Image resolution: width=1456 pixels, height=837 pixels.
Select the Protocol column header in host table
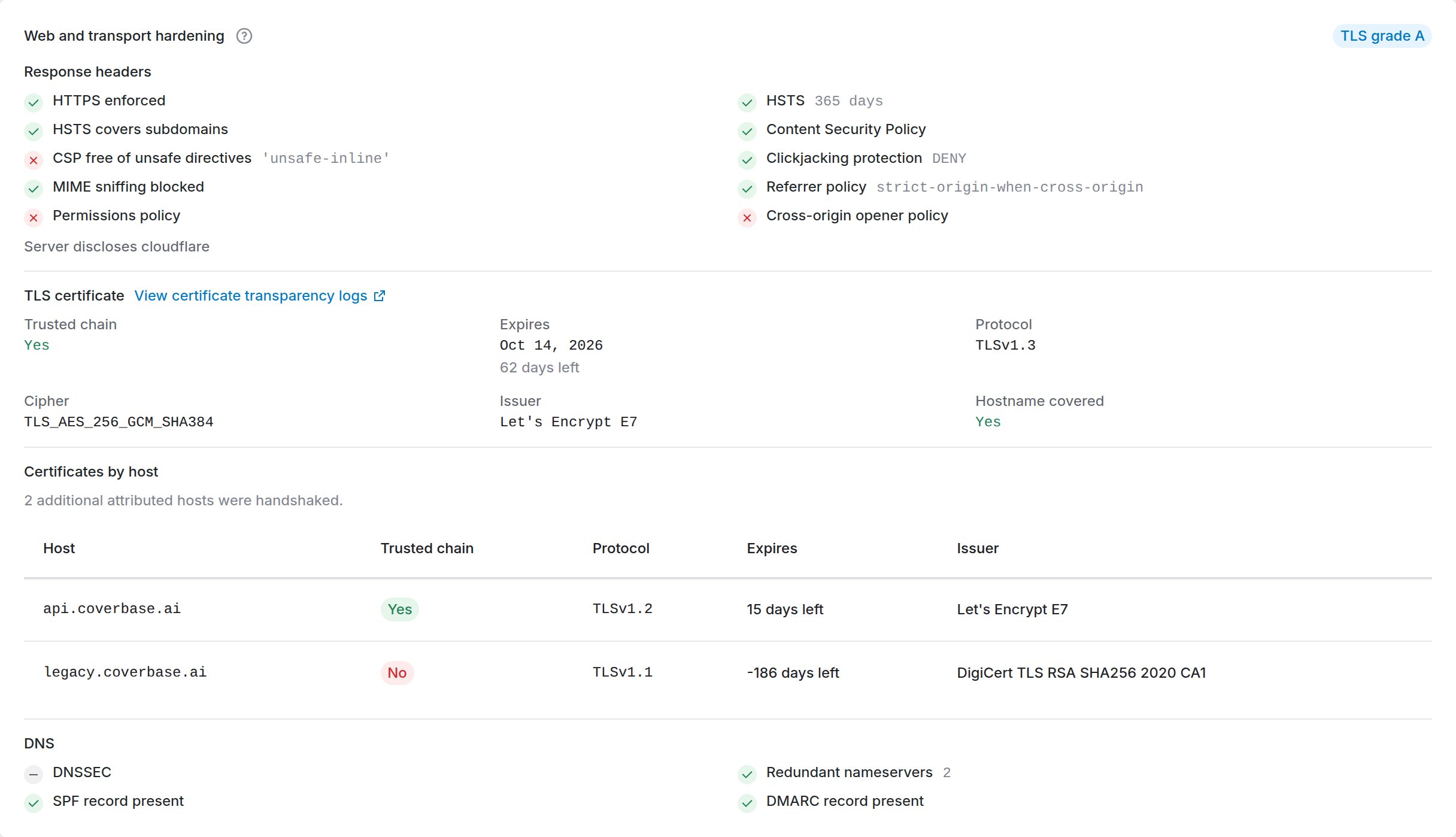621,548
